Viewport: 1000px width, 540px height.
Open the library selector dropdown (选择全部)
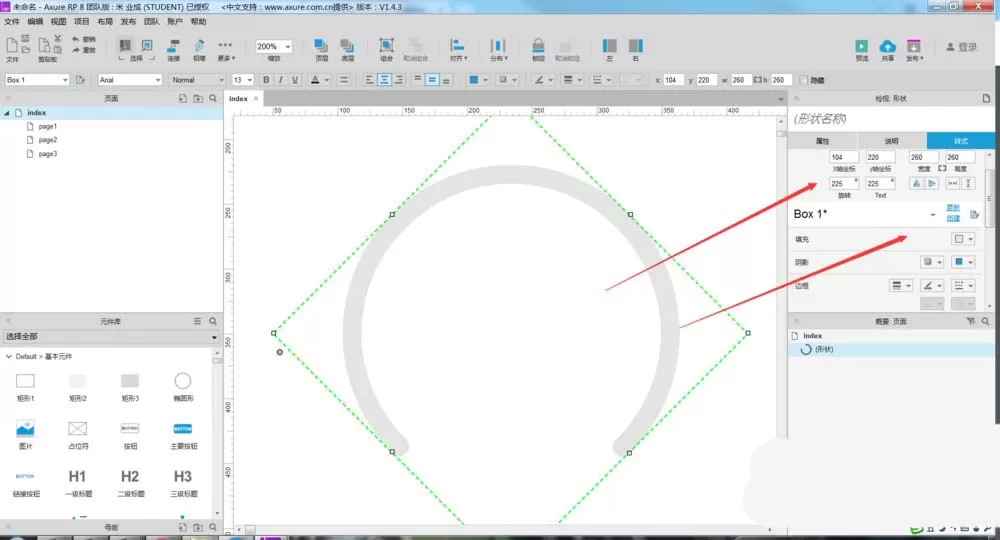pos(111,337)
